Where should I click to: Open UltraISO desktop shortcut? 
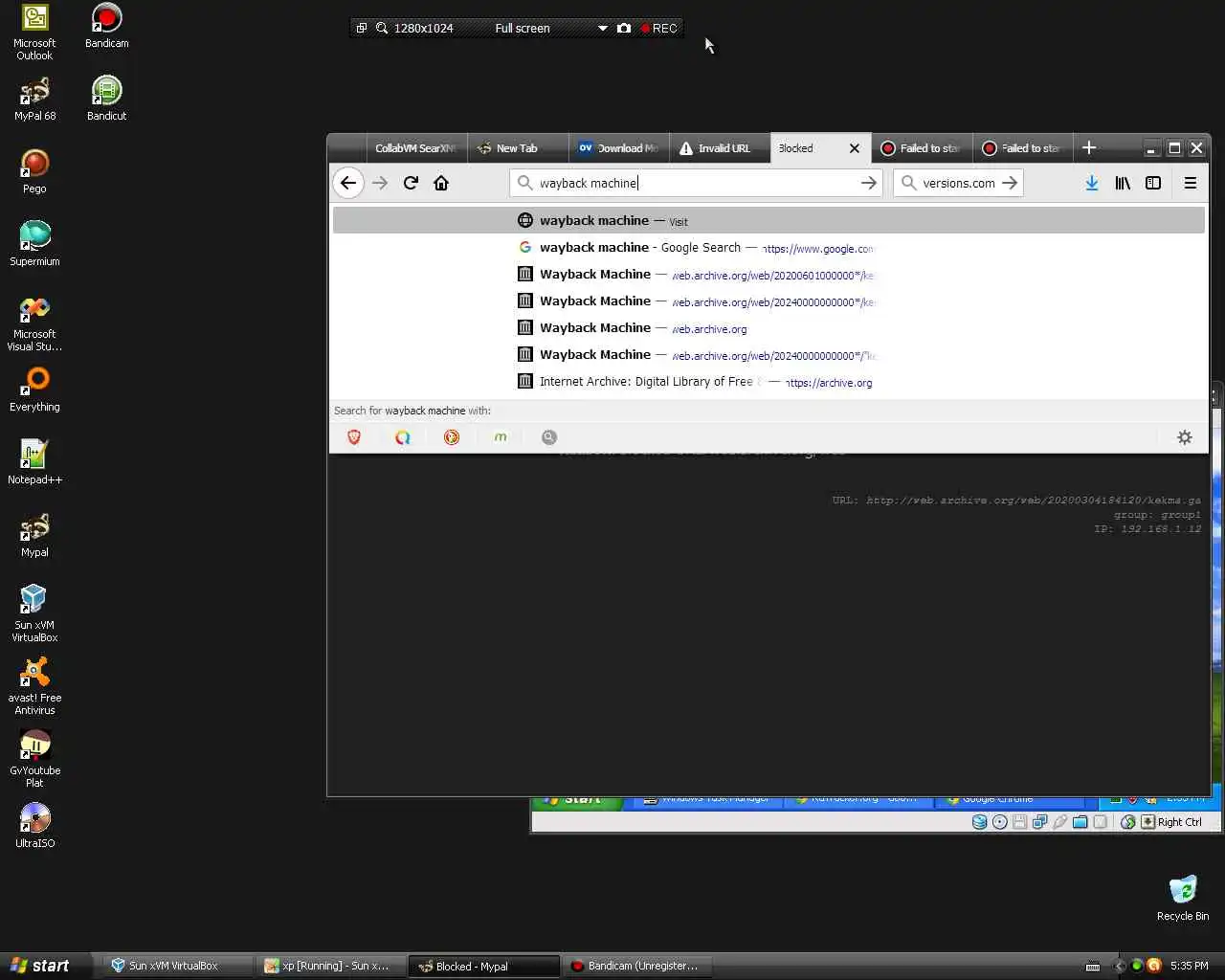click(34, 826)
